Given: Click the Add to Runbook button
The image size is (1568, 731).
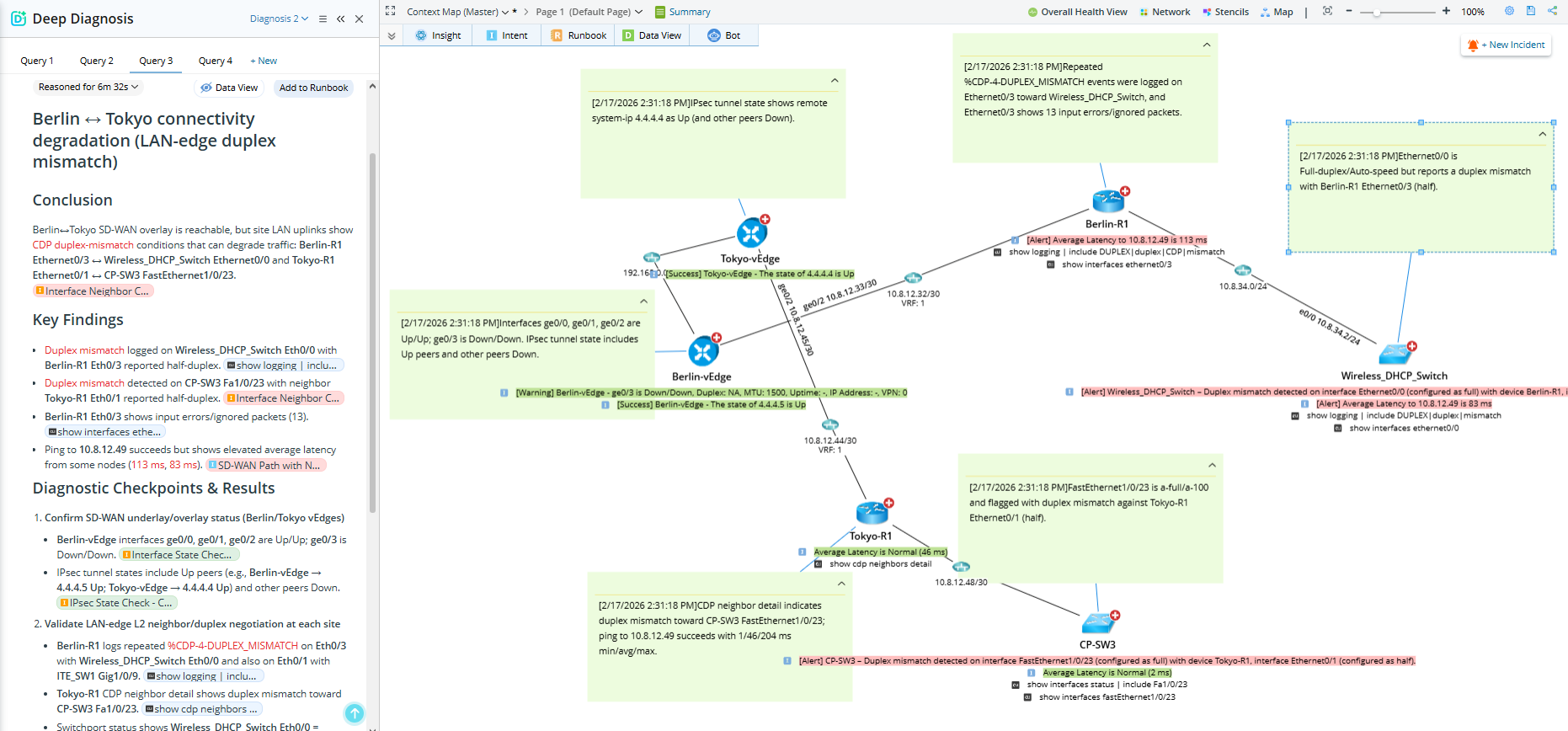Looking at the screenshot, I should click(313, 88).
